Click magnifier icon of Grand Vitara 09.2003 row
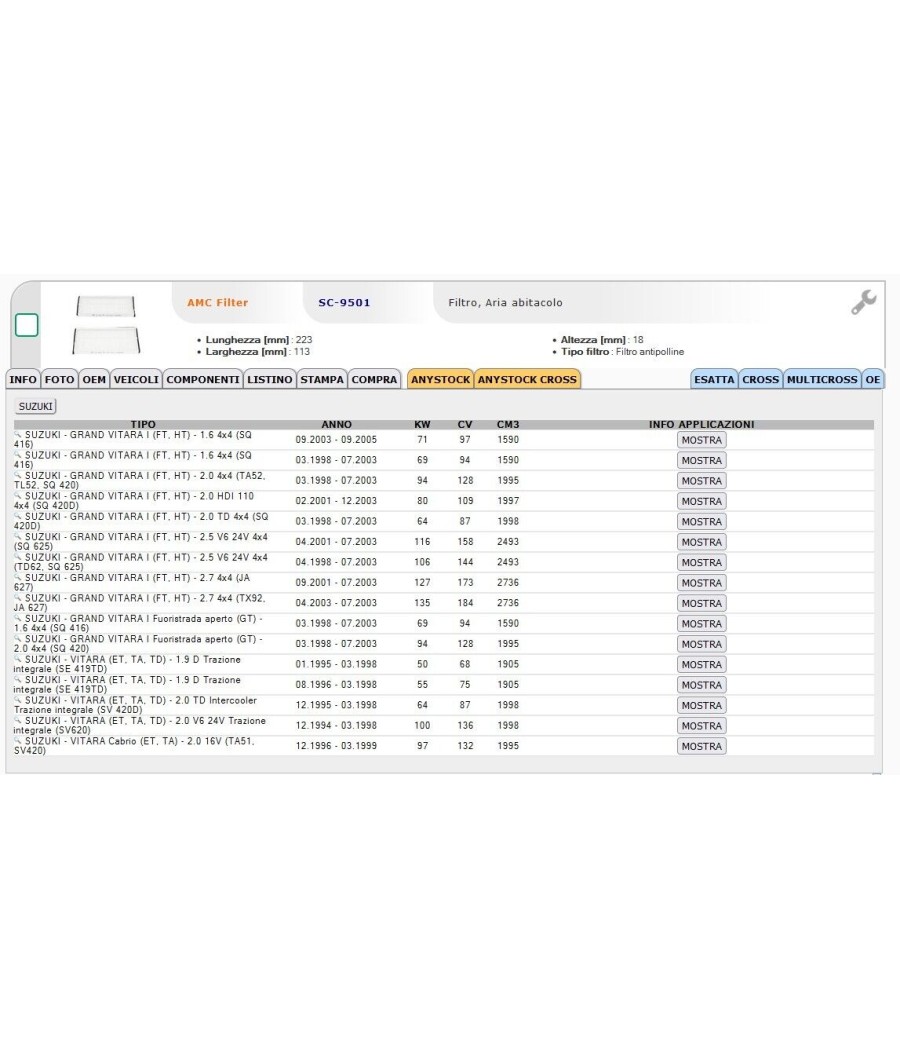900x1050 pixels. (x=18, y=435)
